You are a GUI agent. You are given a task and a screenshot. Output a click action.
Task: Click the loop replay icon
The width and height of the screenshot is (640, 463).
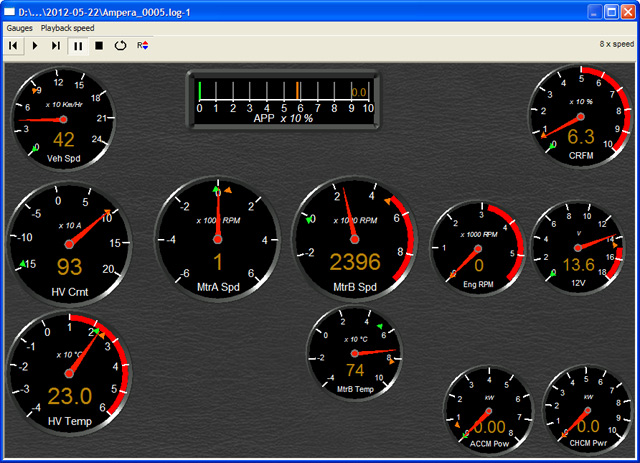pyautogui.click(x=120, y=45)
